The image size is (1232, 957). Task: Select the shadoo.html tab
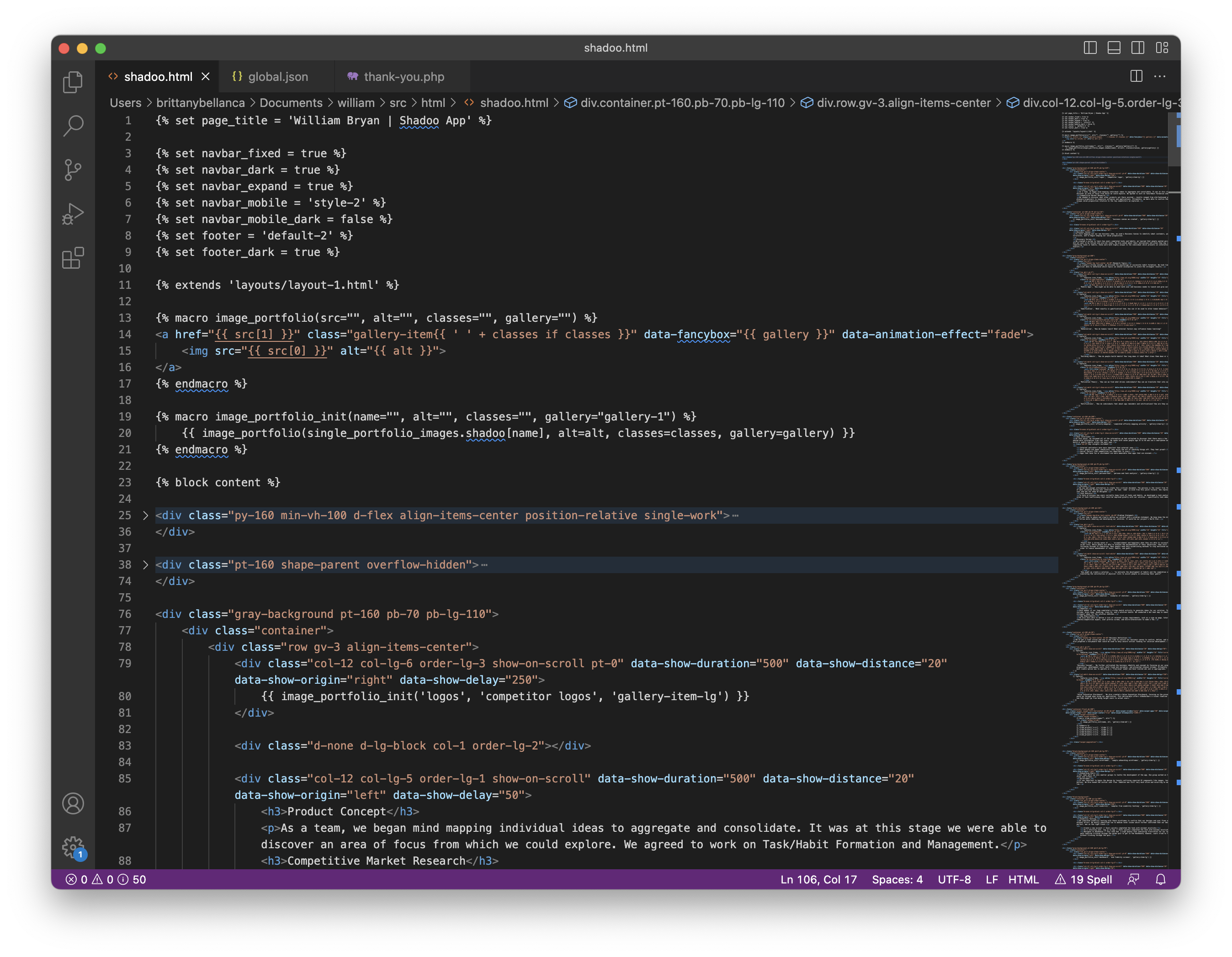pyautogui.click(x=157, y=76)
